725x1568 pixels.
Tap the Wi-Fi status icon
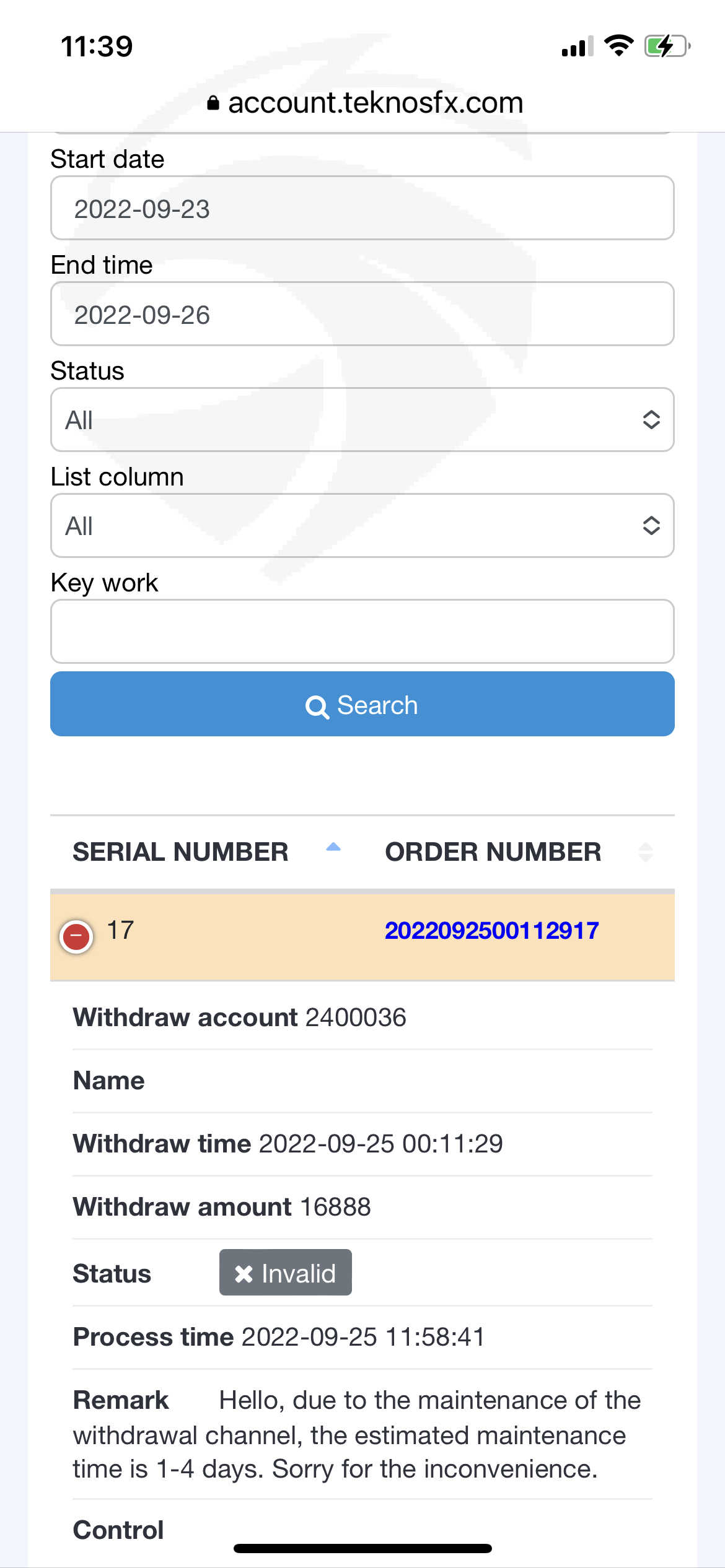pos(618,46)
